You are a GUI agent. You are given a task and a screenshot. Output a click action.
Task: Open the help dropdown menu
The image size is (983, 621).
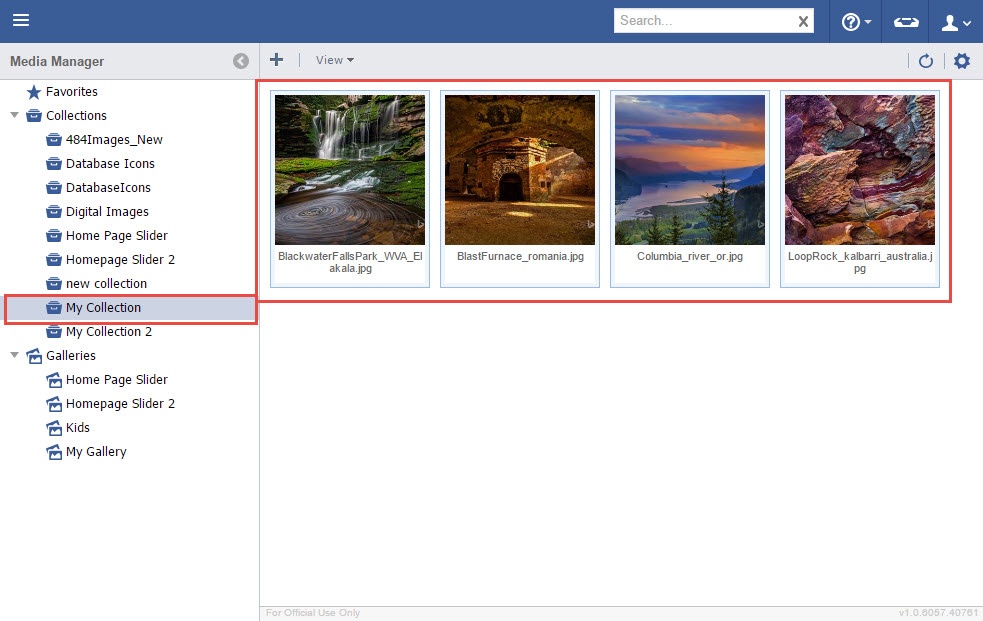pyautogui.click(x=856, y=22)
